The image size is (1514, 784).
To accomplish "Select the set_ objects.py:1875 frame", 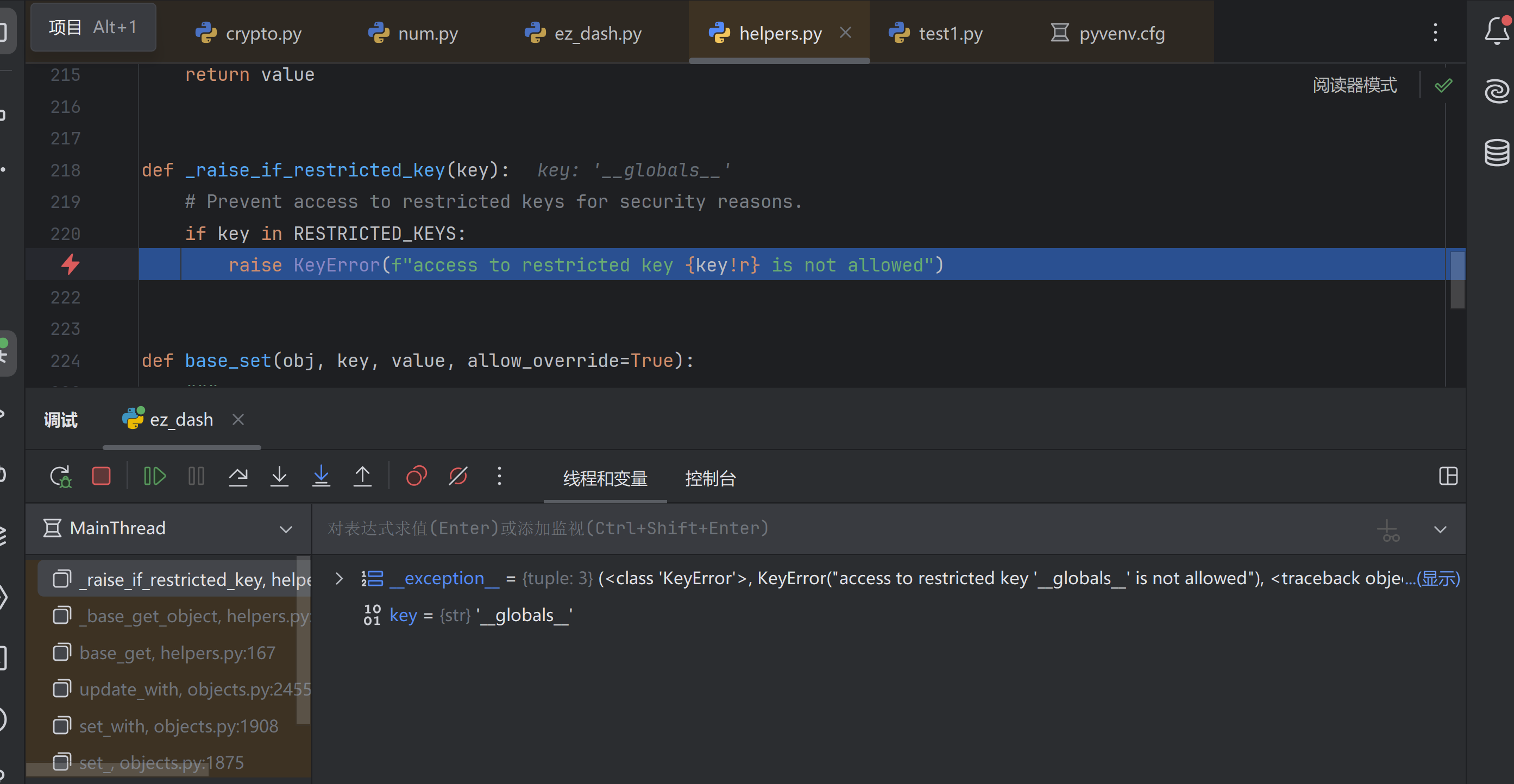I will tap(174, 762).
